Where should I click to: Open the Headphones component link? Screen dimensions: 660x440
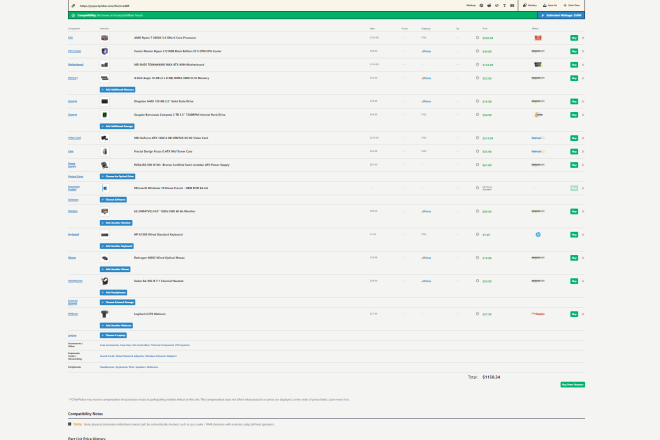75,281
